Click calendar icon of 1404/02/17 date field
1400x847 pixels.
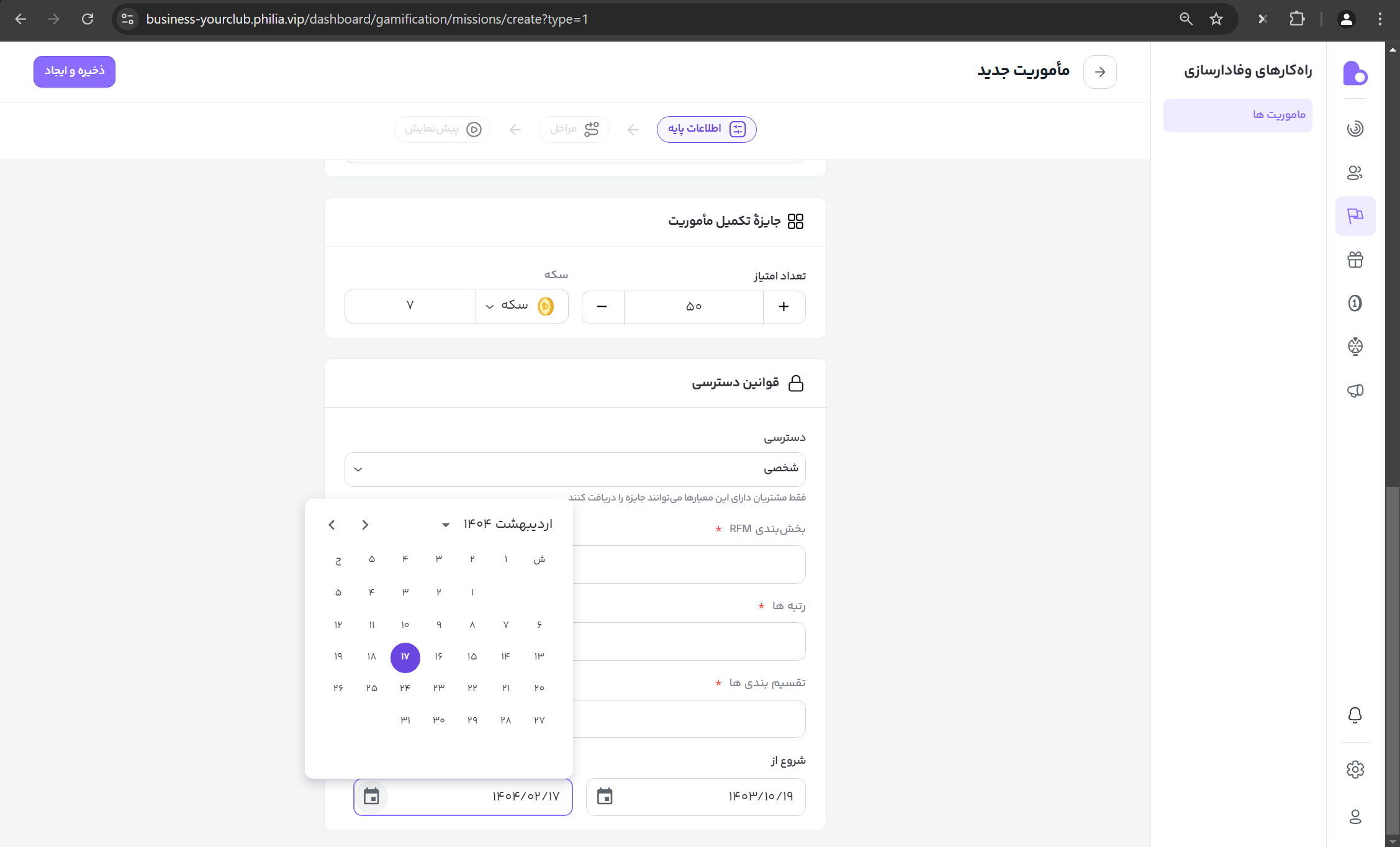pos(371,796)
